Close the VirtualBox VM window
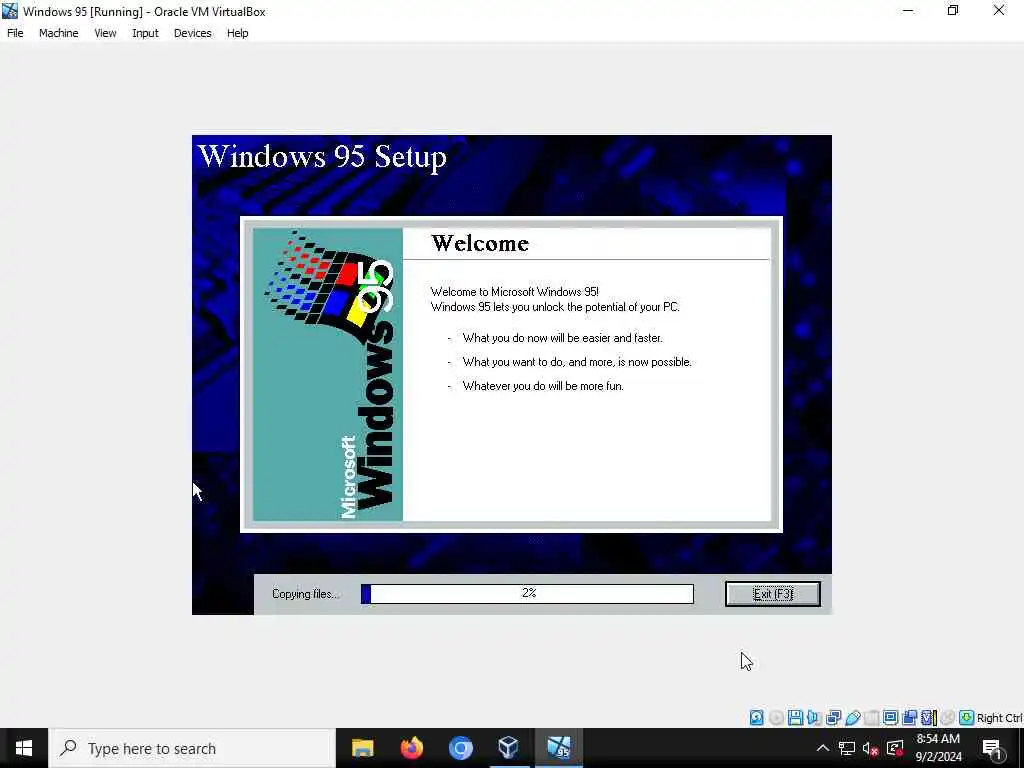 999,11
